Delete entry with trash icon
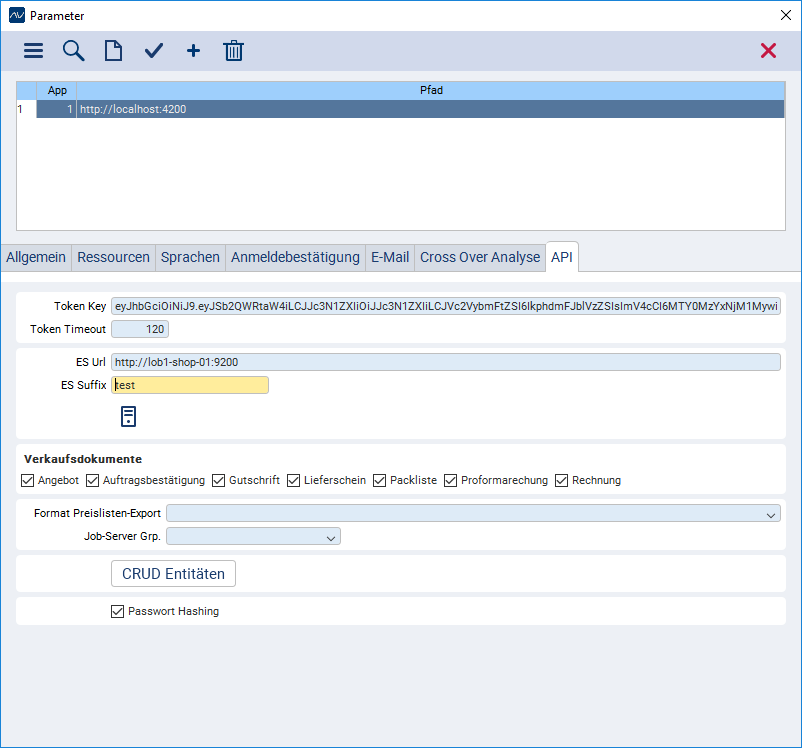 tap(233, 51)
